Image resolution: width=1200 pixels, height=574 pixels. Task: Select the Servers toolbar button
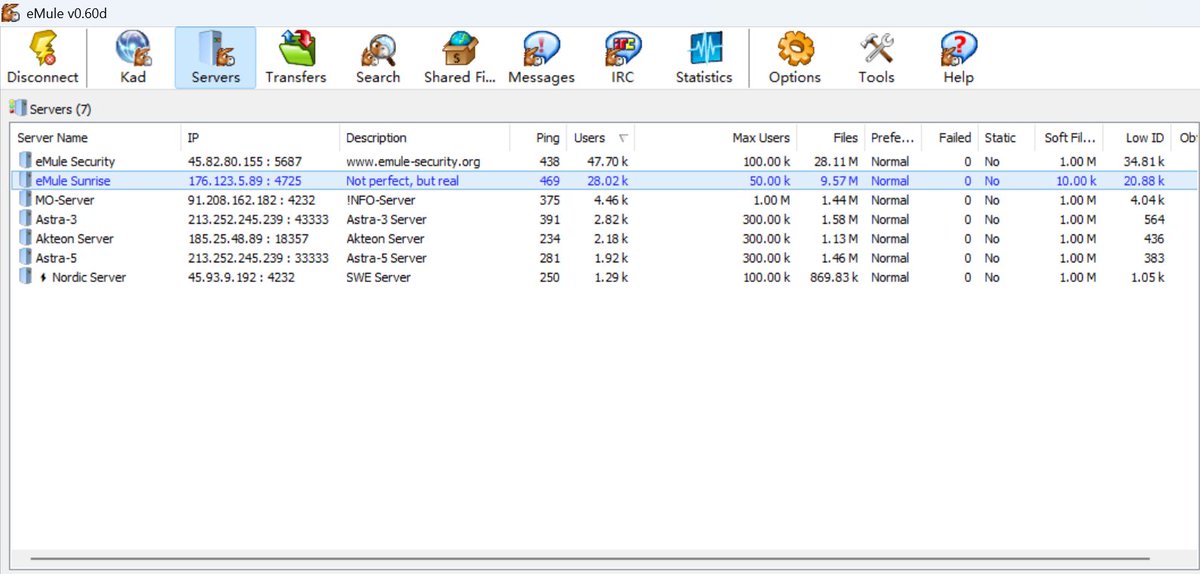pos(215,58)
